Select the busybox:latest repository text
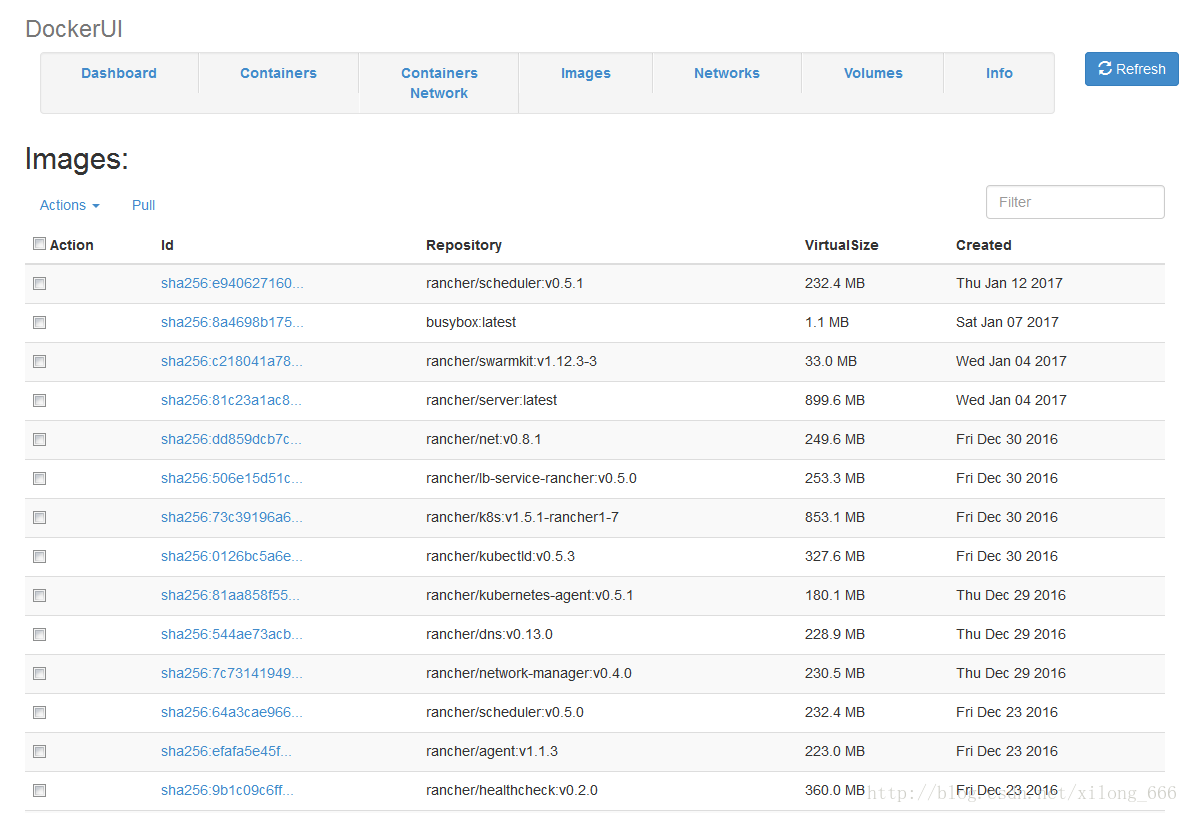 471,322
